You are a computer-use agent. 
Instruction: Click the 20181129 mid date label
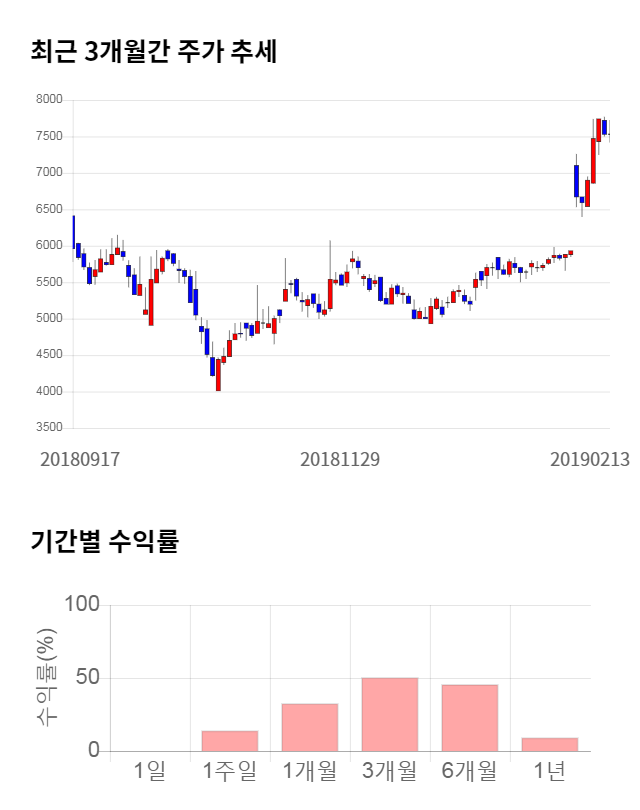[x=340, y=460]
